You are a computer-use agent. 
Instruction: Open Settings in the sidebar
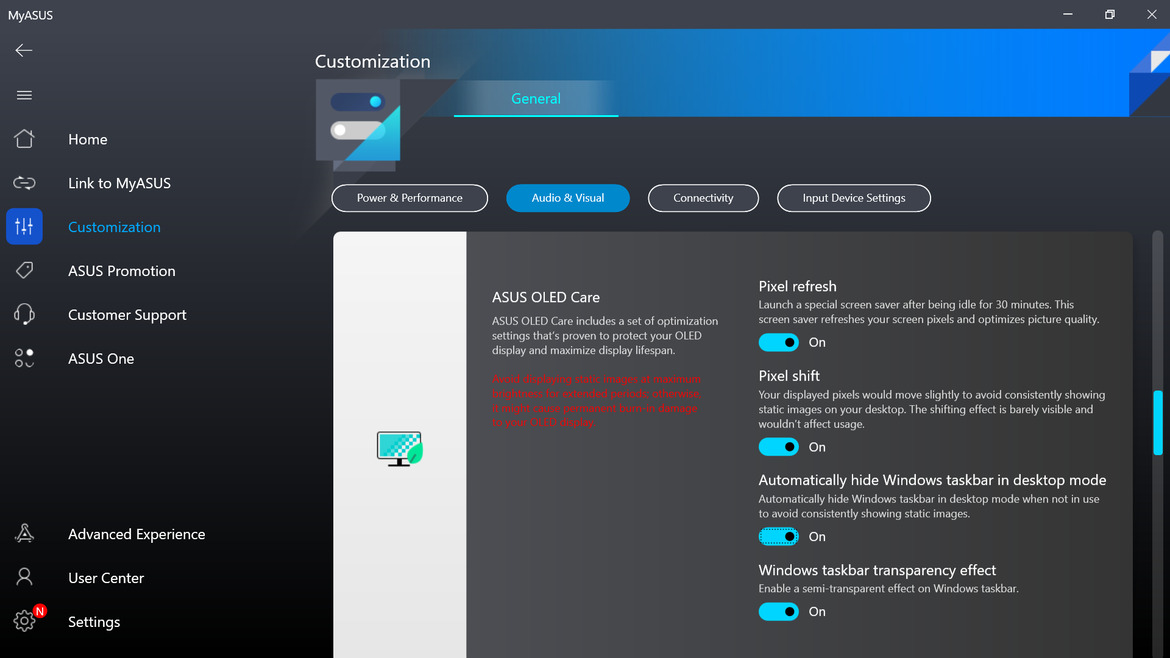click(94, 622)
